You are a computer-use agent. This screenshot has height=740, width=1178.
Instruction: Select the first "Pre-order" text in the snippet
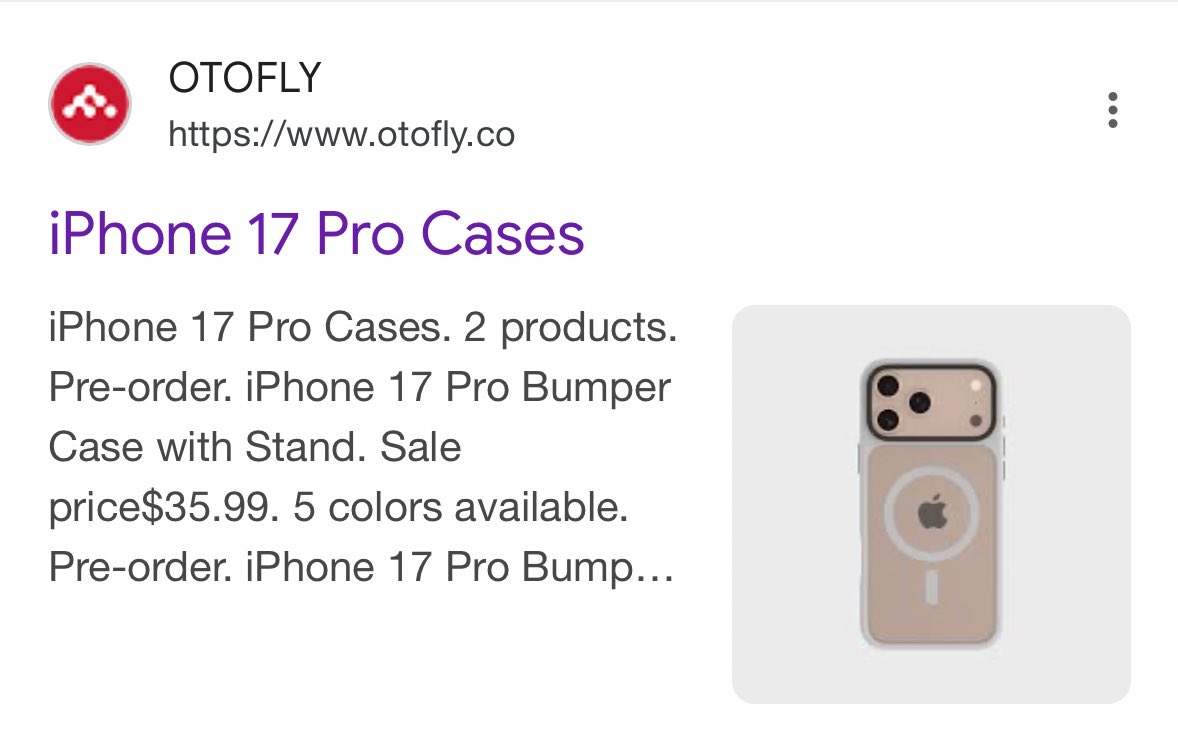click(x=111, y=388)
